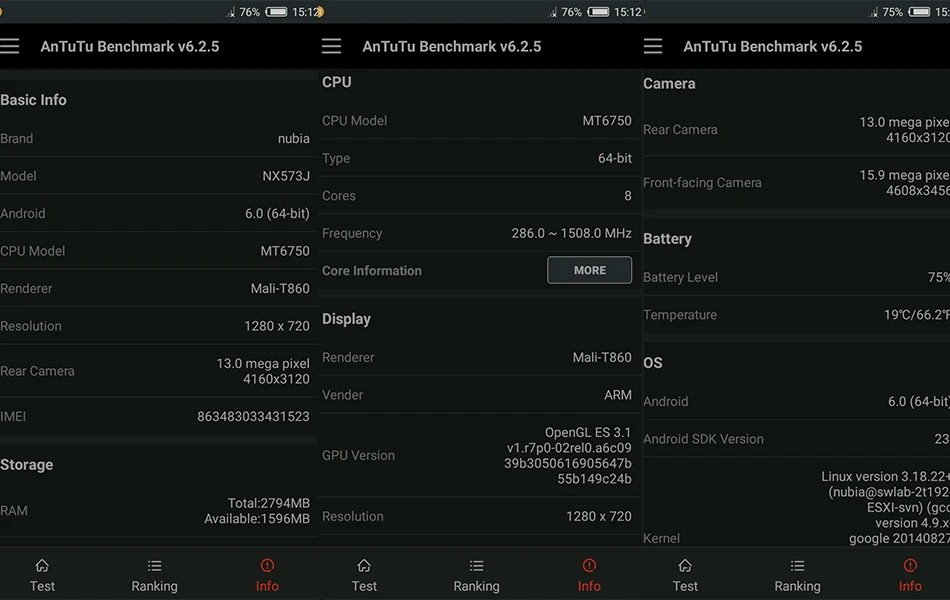Screen dimensions: 950x600
Task: Tap battery icon in right panel status bar
Action: (919, 12)
